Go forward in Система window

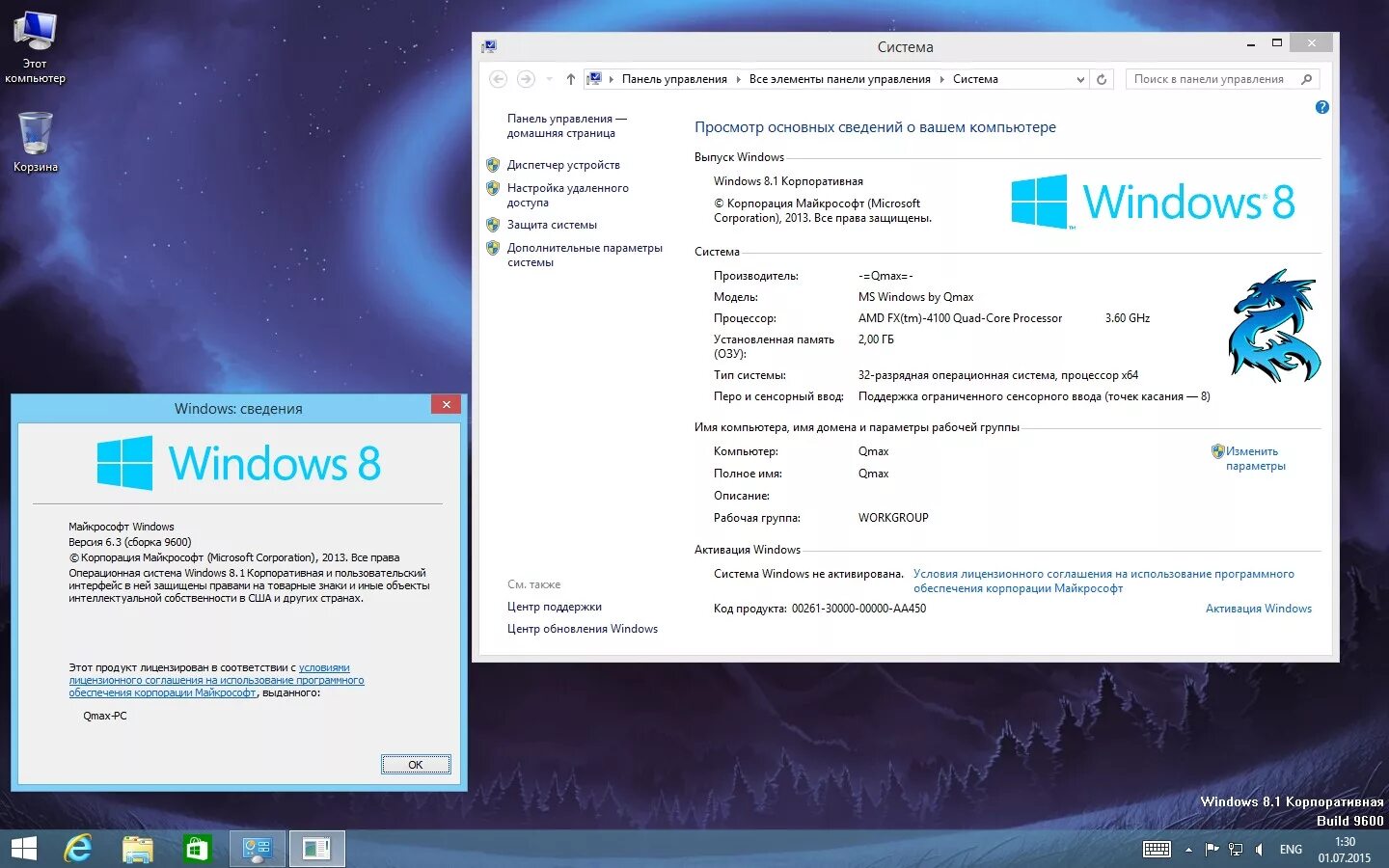(526, 79)
